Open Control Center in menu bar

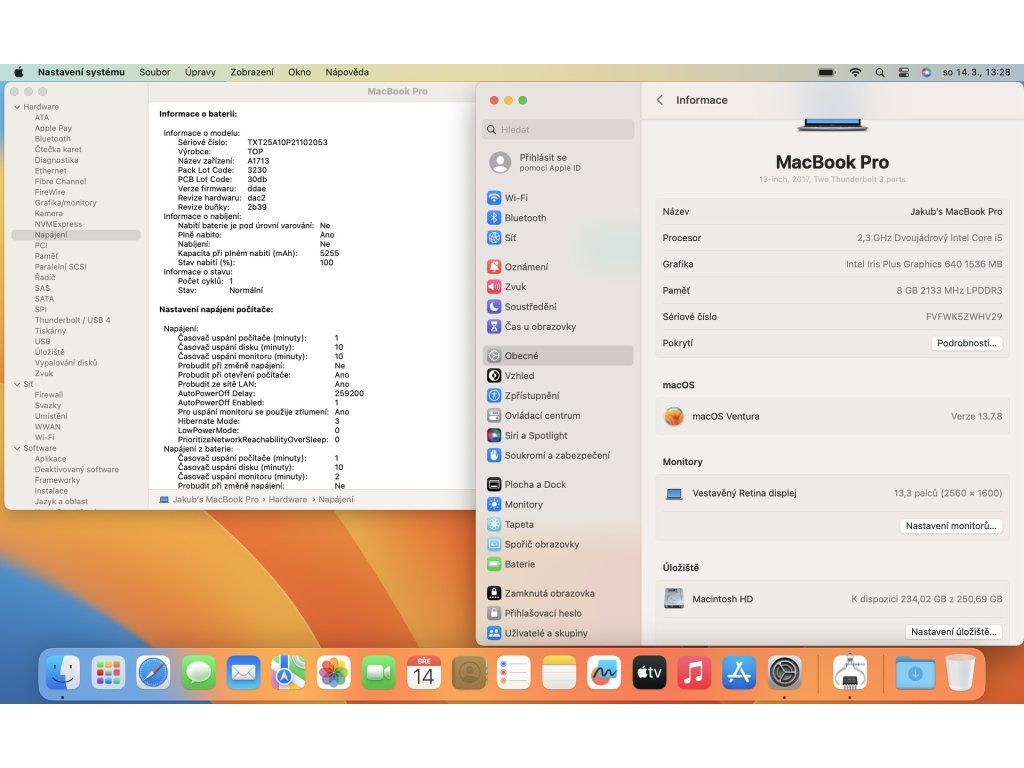click(x=903, y=72)
